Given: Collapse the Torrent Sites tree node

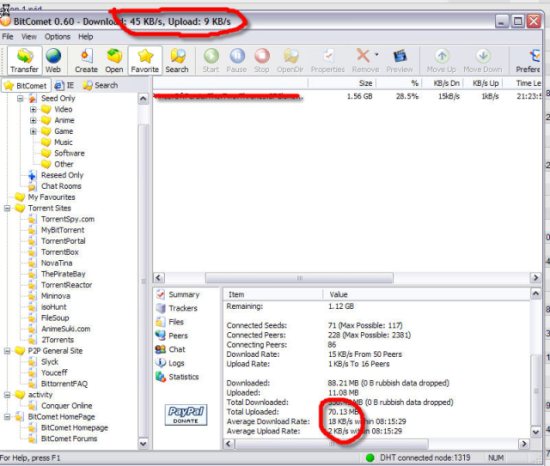Looking at the screenshot, I should pyautogui.click(x=7, y=208).
